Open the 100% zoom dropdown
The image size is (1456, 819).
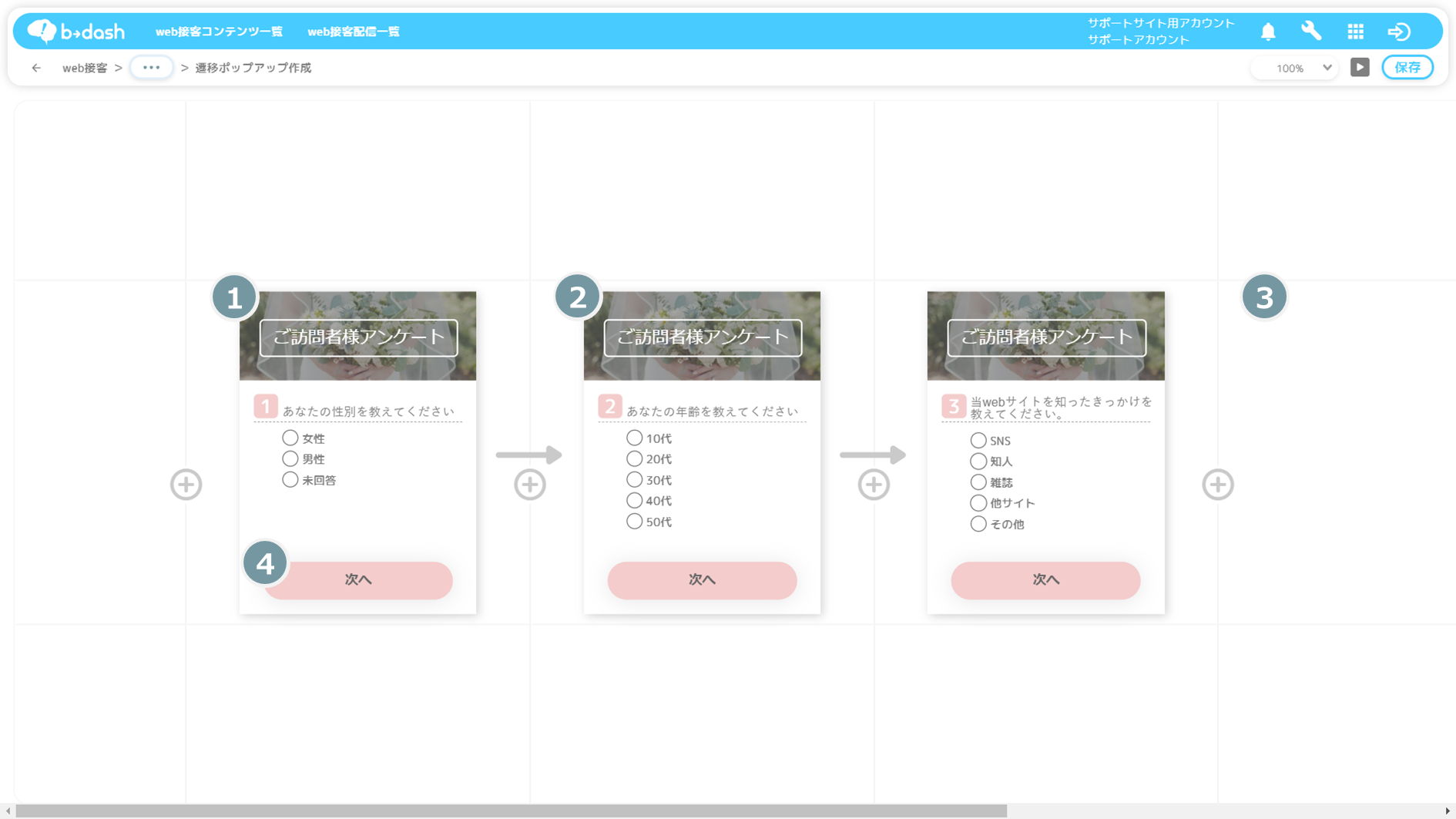point(1296,68)
